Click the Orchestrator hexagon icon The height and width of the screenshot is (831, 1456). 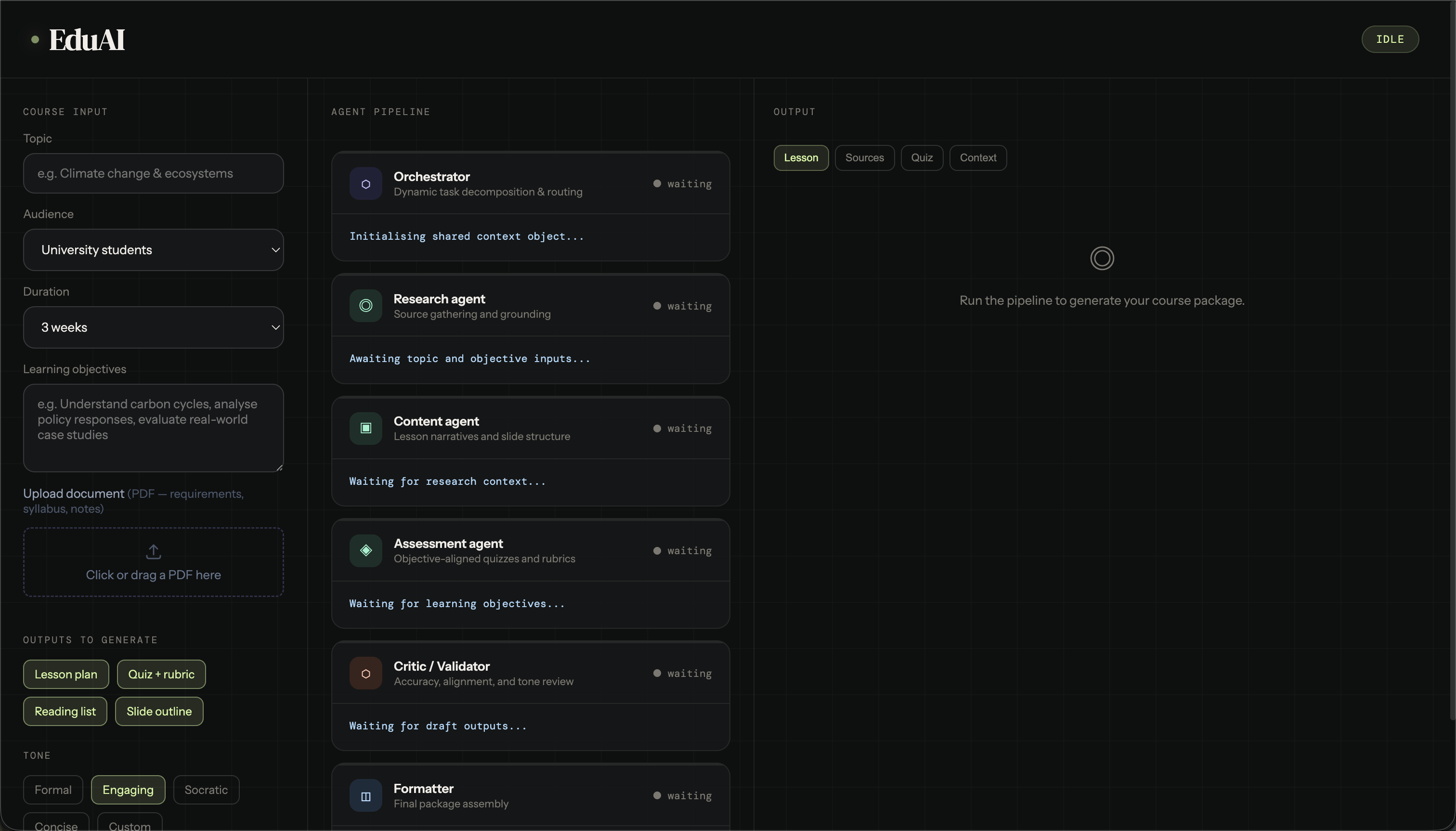point(365,184)
